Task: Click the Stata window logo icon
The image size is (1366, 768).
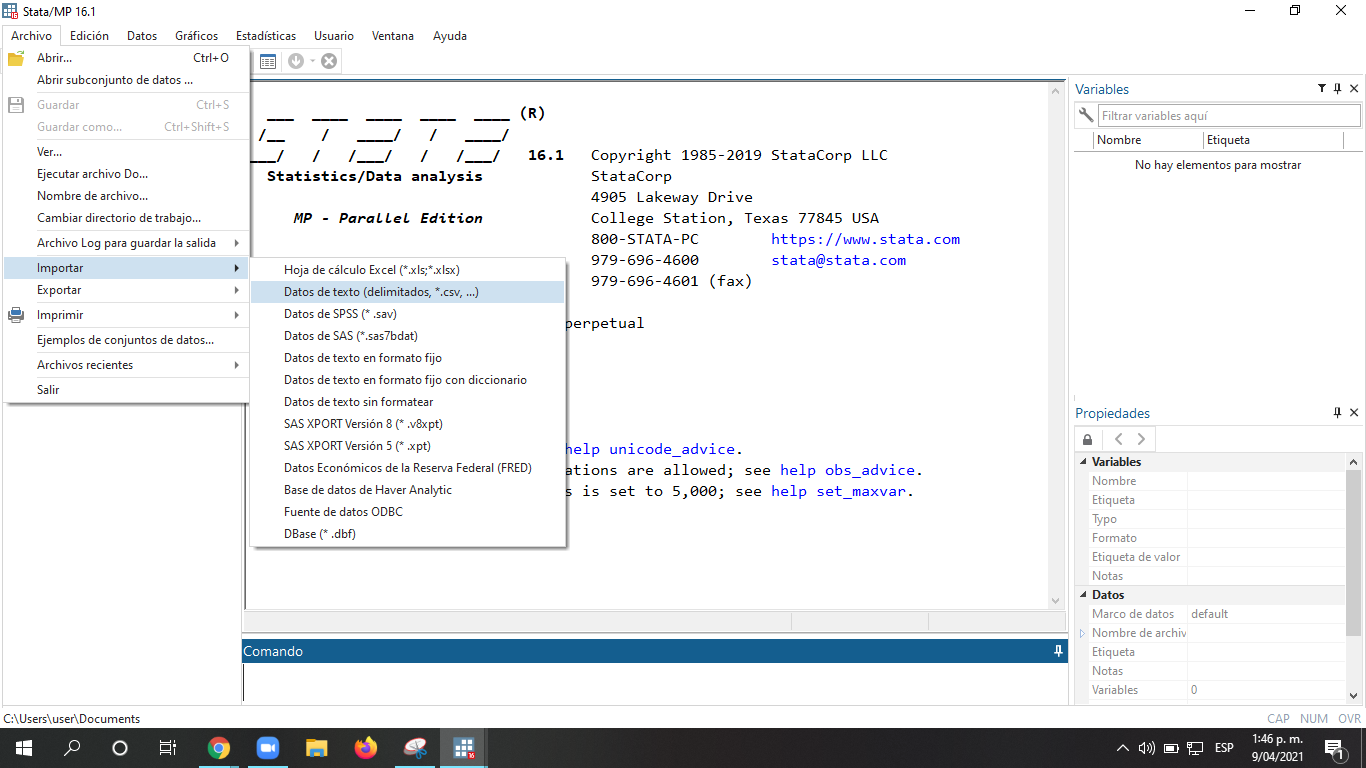Action: coord(11,11)
